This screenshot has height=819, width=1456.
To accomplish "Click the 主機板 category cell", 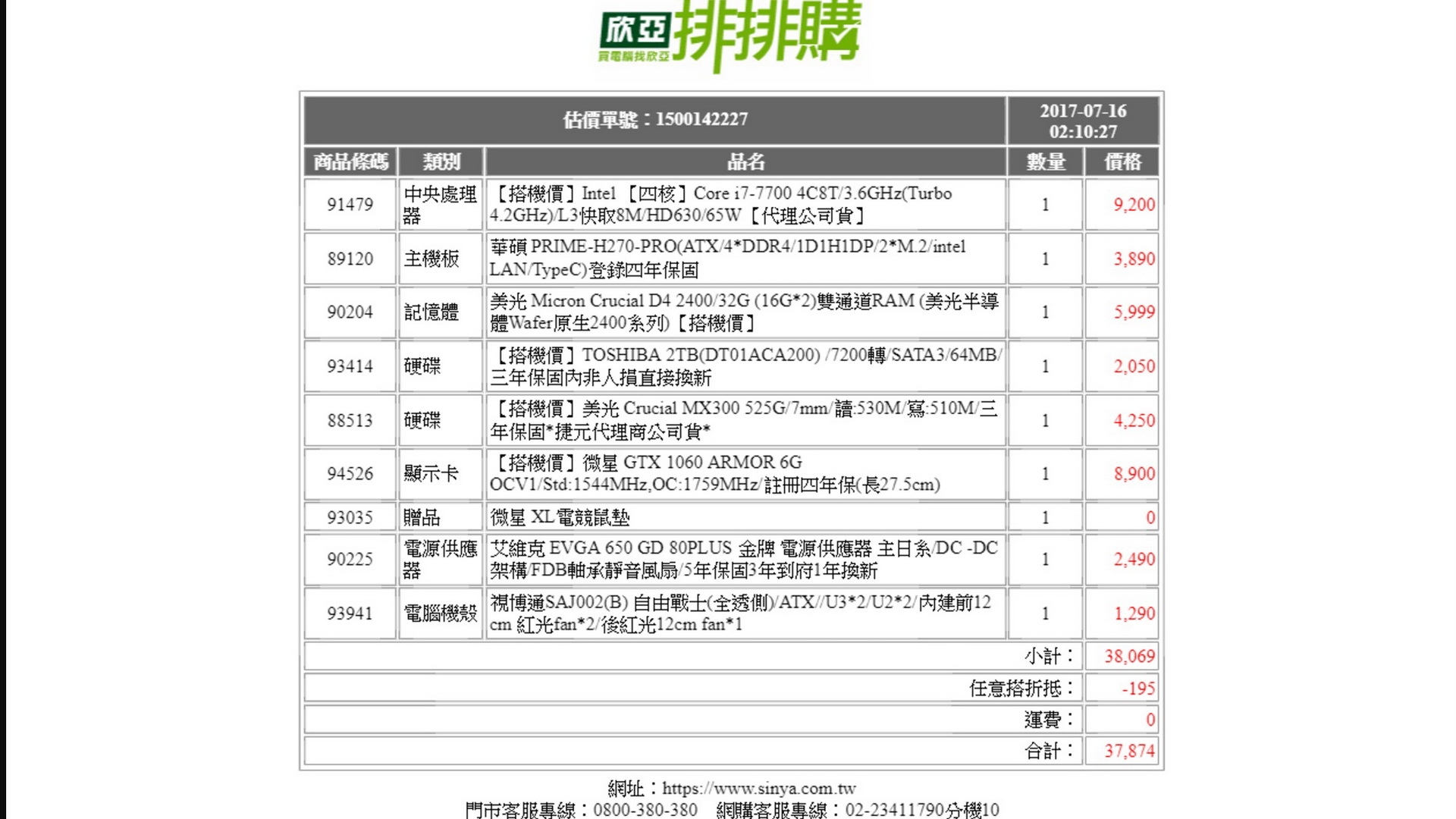I will click(x=441, y=259).
